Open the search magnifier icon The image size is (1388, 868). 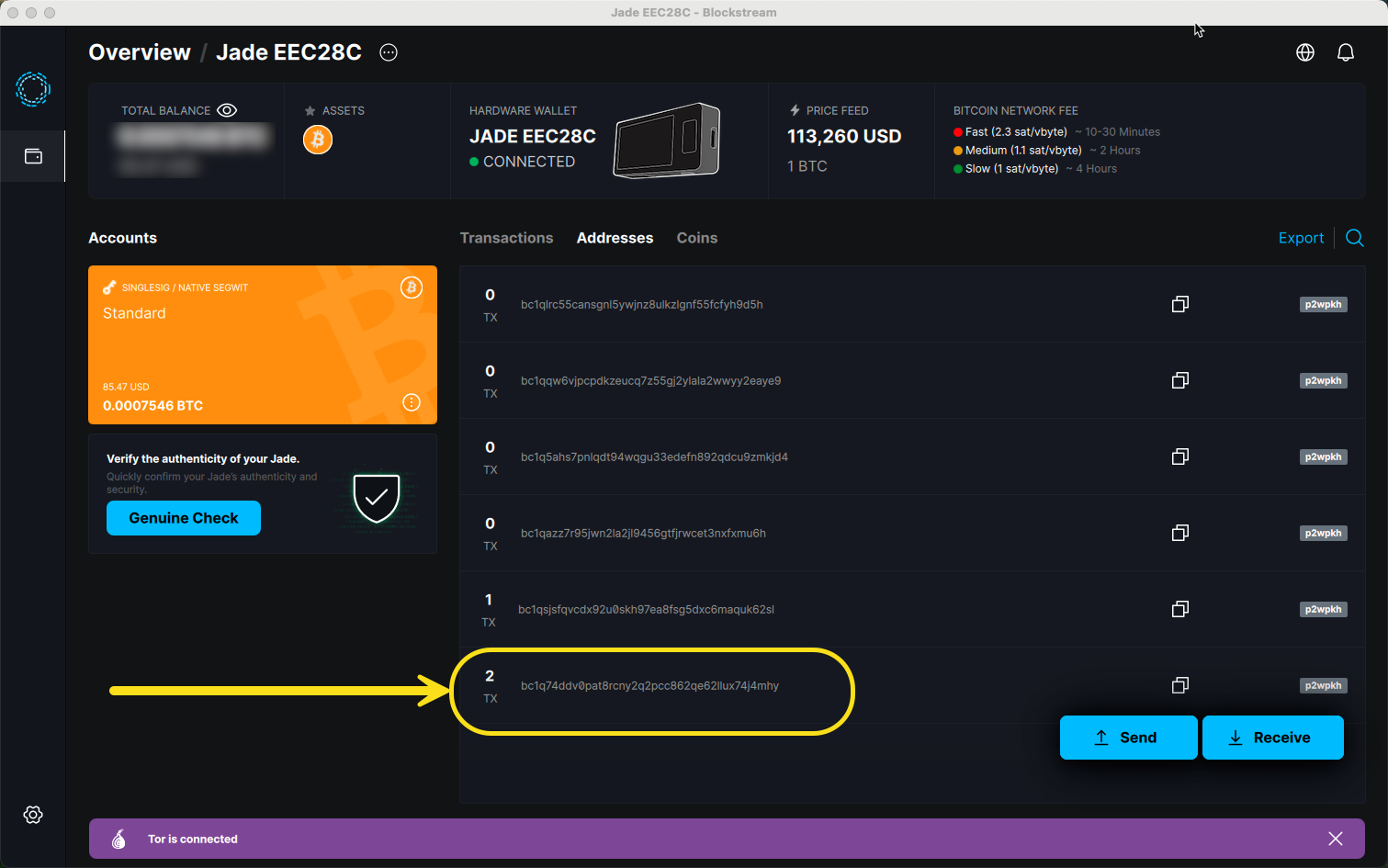[x=1354, y=238]
